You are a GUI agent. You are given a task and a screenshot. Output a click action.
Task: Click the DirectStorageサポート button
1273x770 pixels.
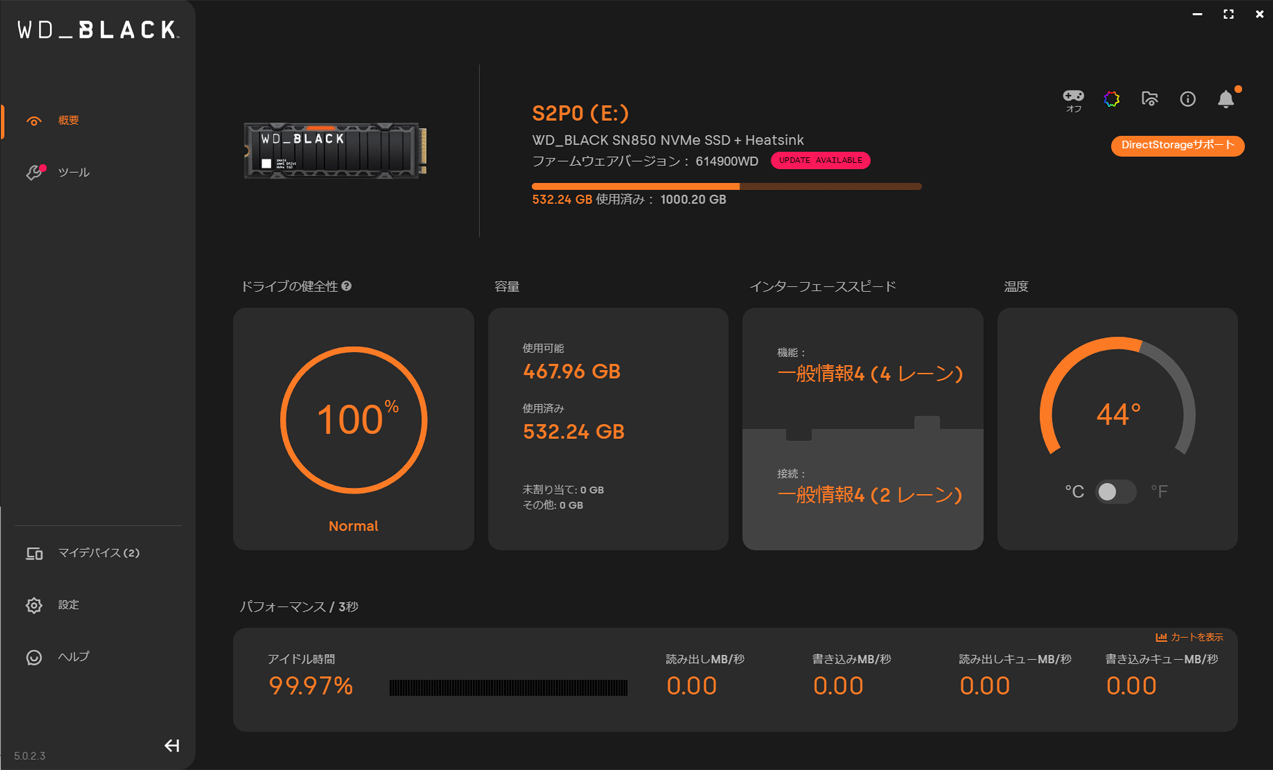(x=1177, y=146)
